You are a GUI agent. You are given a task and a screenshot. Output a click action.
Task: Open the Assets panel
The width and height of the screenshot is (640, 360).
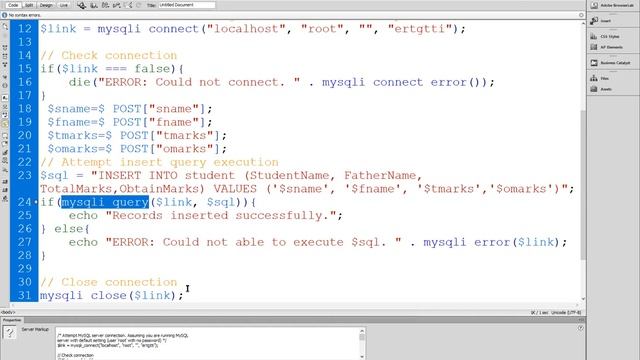coord(601,89)
